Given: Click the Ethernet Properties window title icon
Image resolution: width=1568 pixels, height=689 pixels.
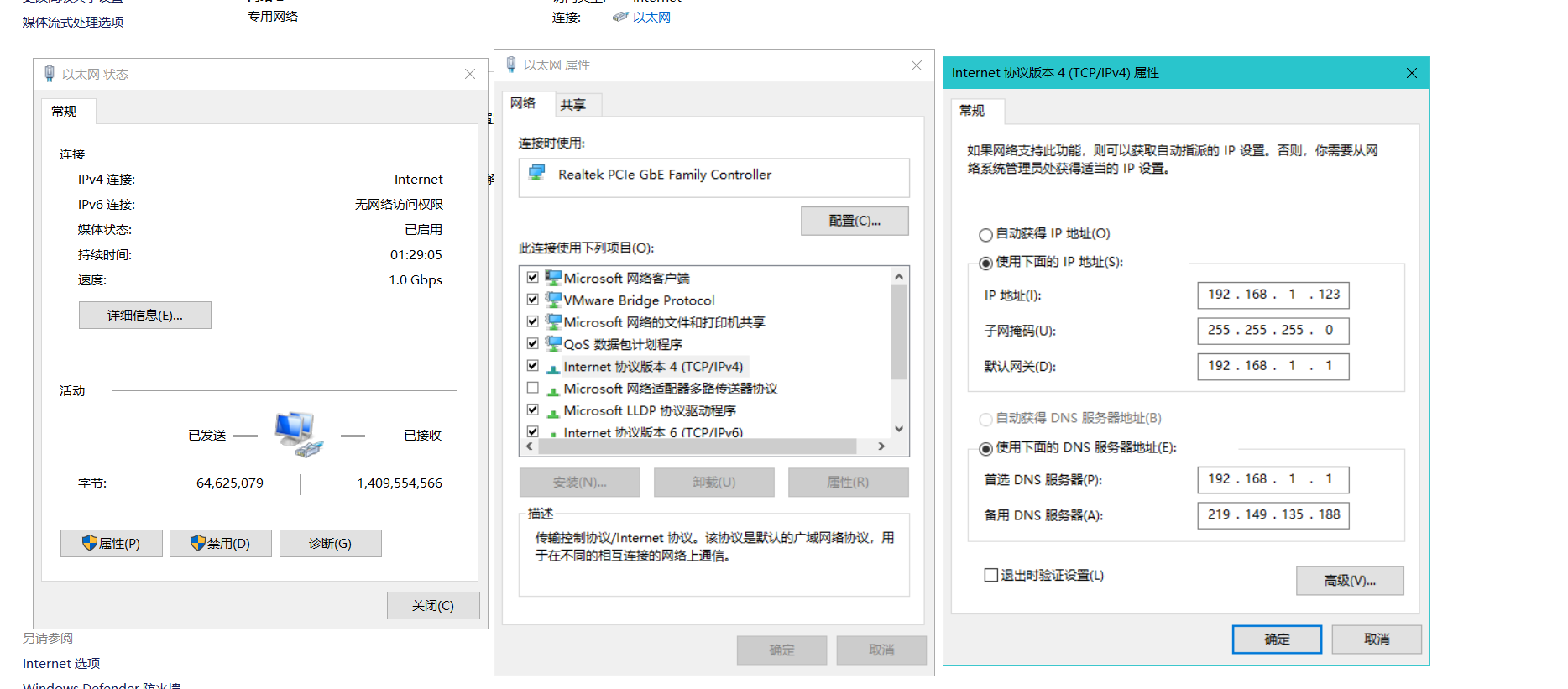Looking at the screenshot, I should 511,65.
